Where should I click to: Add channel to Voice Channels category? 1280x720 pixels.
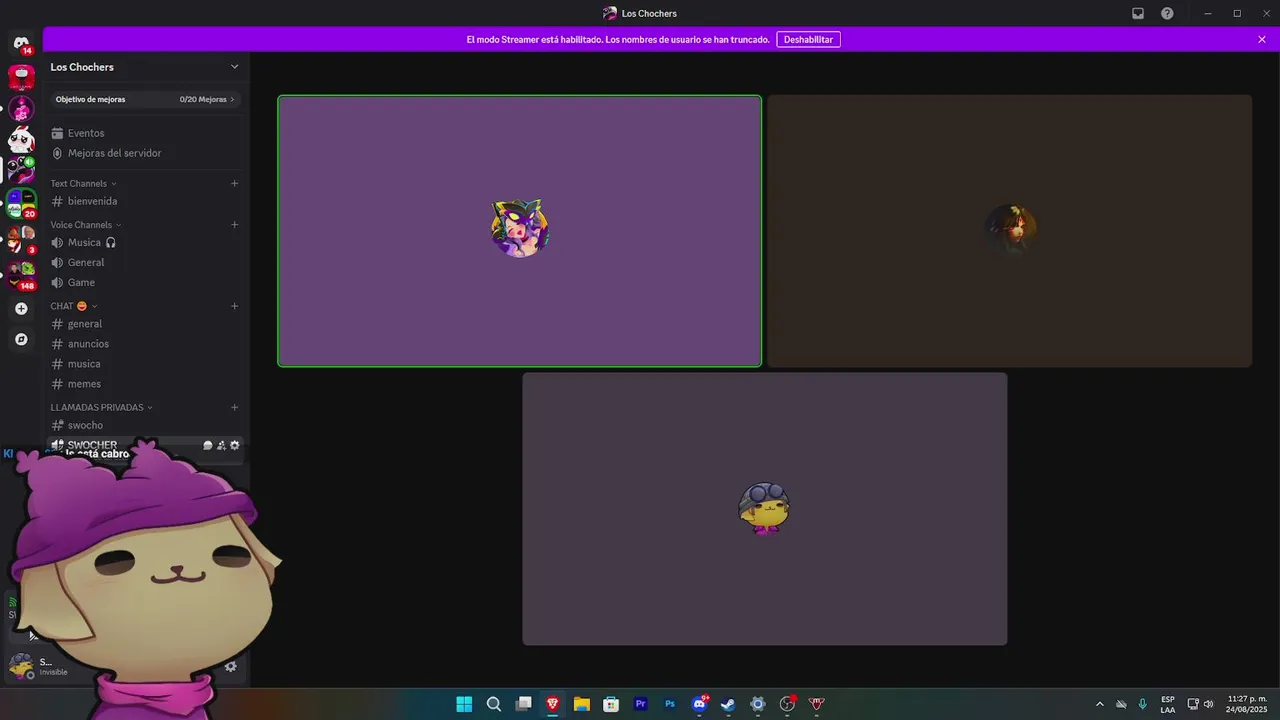click(235, 224)
